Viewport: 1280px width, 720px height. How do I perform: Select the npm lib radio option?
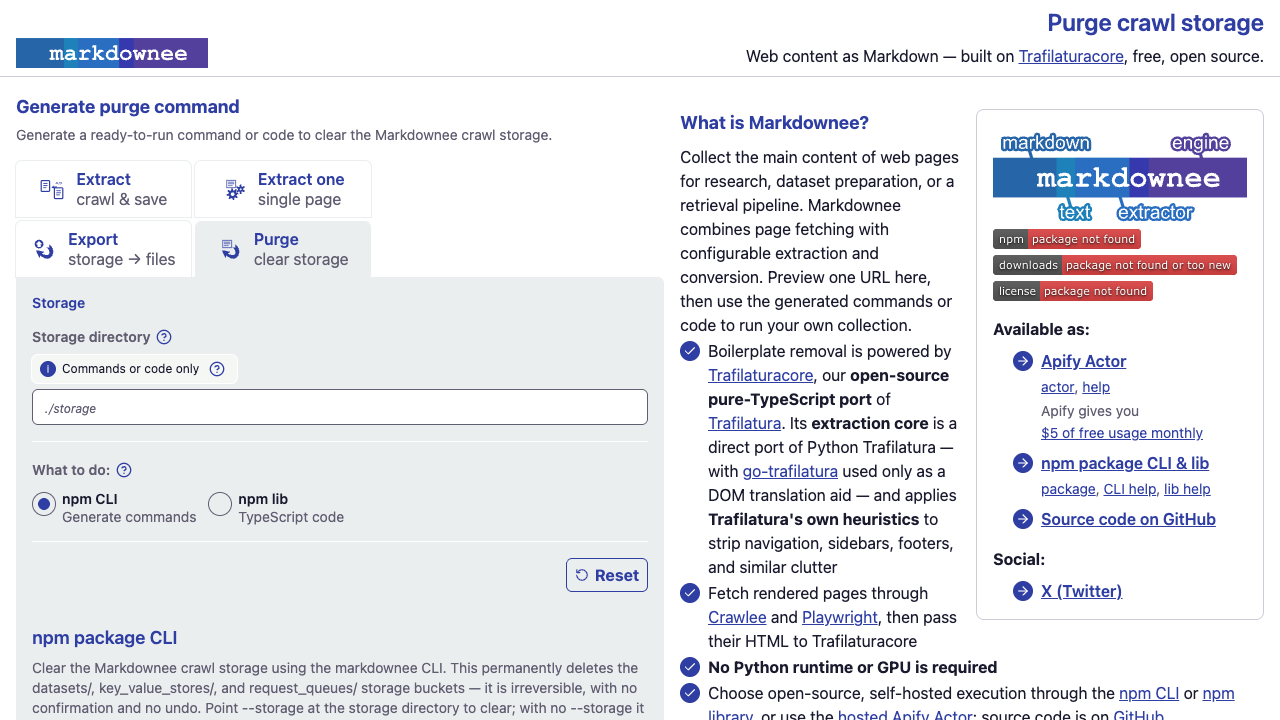(220, 505)
